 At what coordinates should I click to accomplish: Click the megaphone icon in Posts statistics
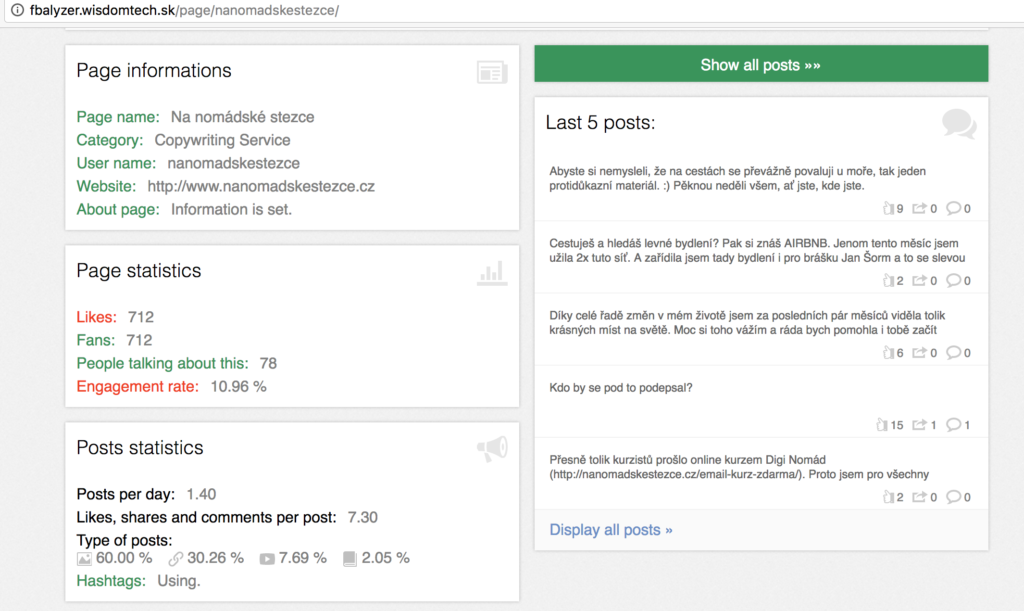point(492,449)
